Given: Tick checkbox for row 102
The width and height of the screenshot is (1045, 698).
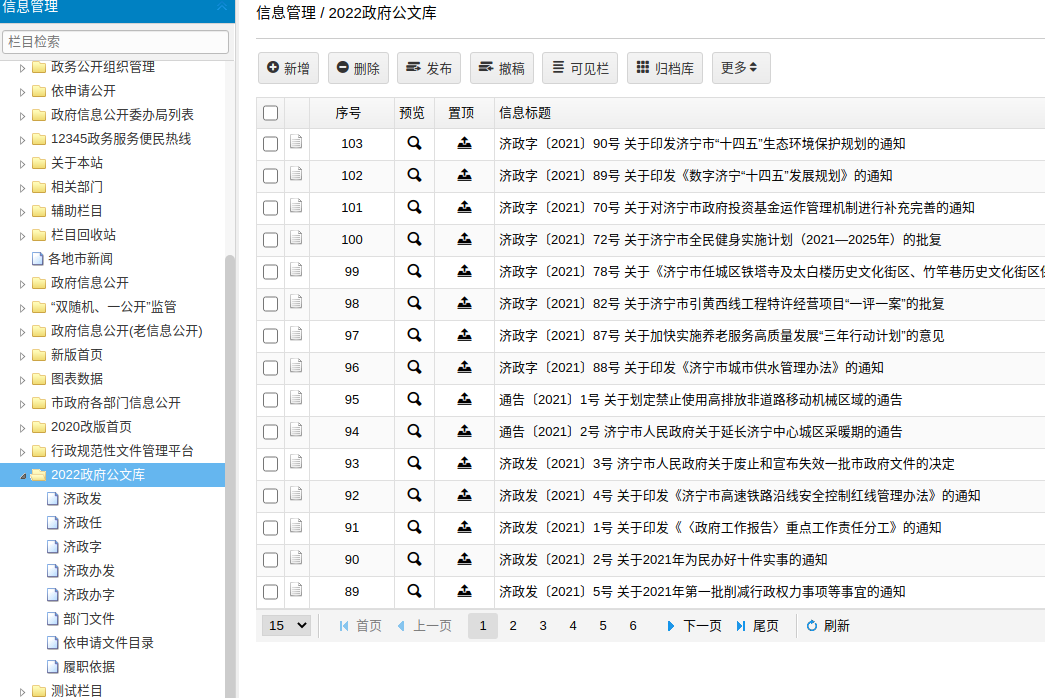Looking at the screenshot, I should coord(271,176).
